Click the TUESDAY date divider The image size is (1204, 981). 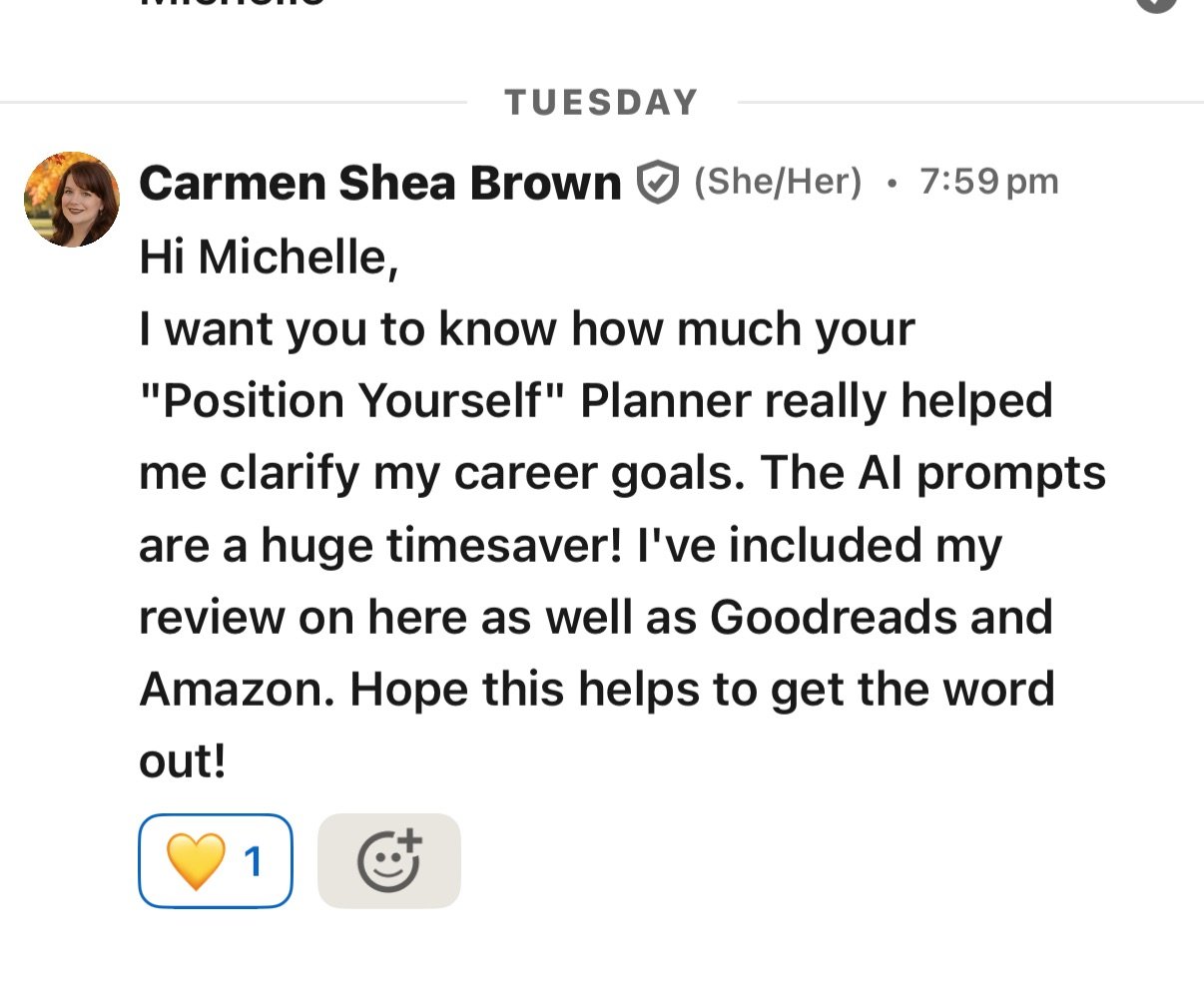click(601, 102)
